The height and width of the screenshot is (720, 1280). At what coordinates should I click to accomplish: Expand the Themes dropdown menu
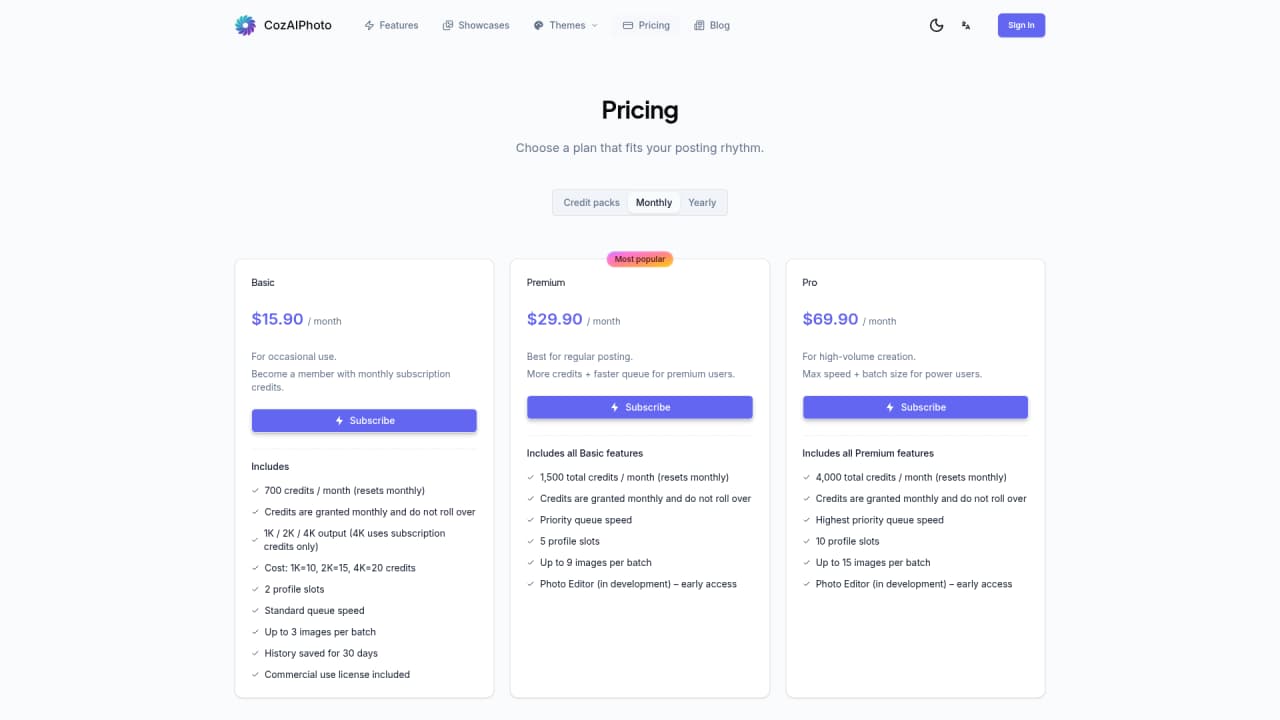point(565,25)
